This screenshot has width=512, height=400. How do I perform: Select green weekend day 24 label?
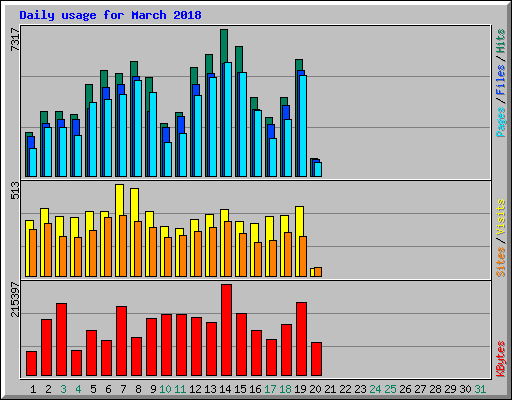375,389
